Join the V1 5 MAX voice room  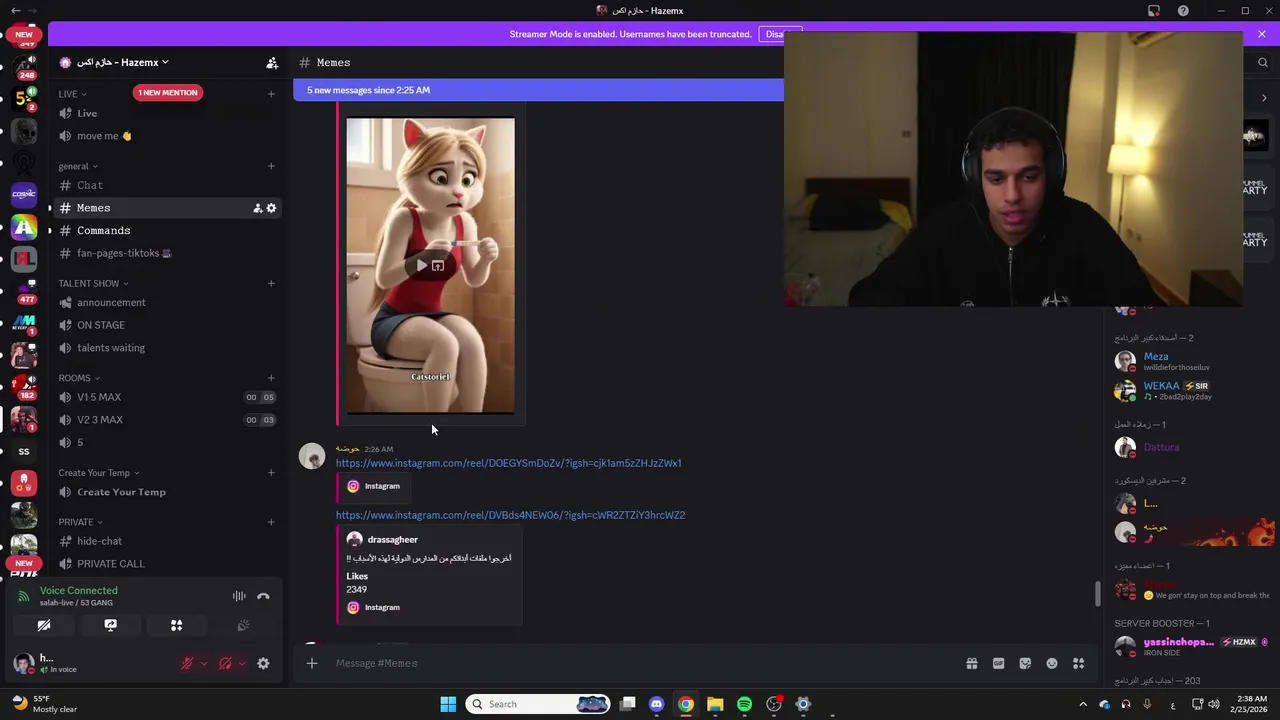pos(166,397)
